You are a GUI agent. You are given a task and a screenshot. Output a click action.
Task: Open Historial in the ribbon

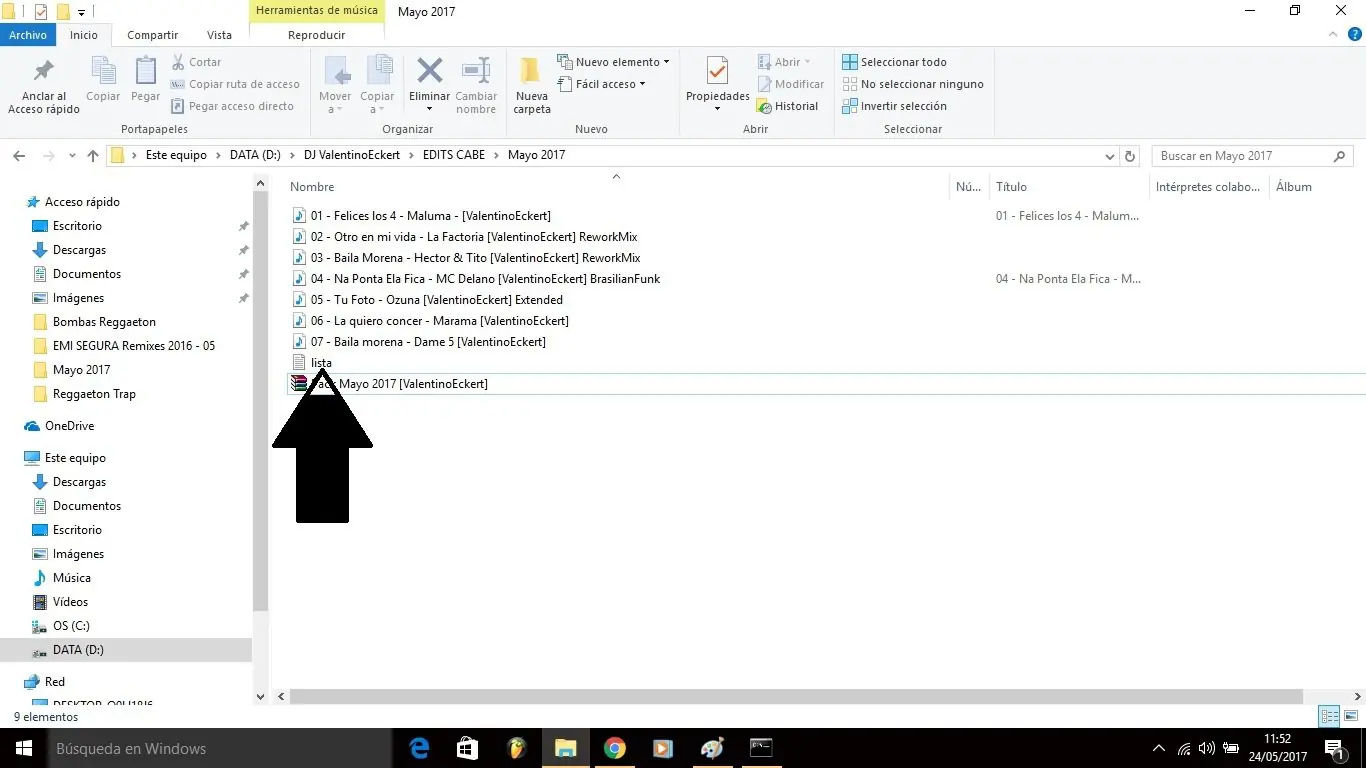[x=788, y=106]
